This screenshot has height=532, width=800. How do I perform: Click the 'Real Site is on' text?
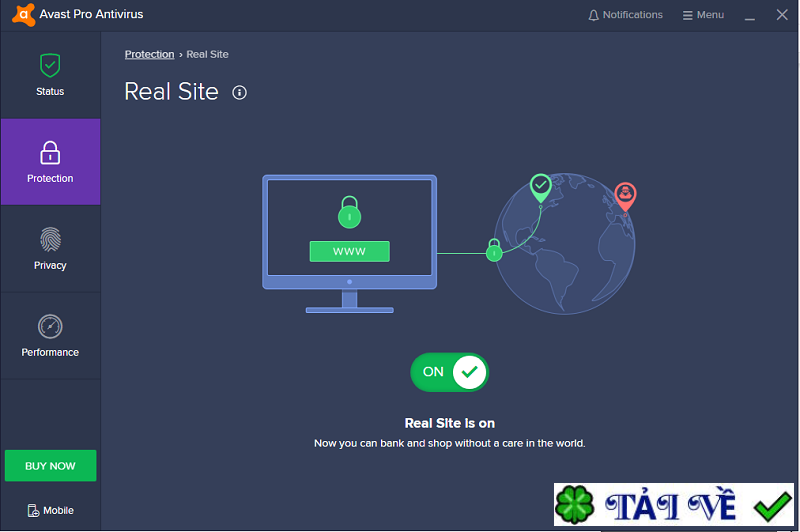[449, 423]
